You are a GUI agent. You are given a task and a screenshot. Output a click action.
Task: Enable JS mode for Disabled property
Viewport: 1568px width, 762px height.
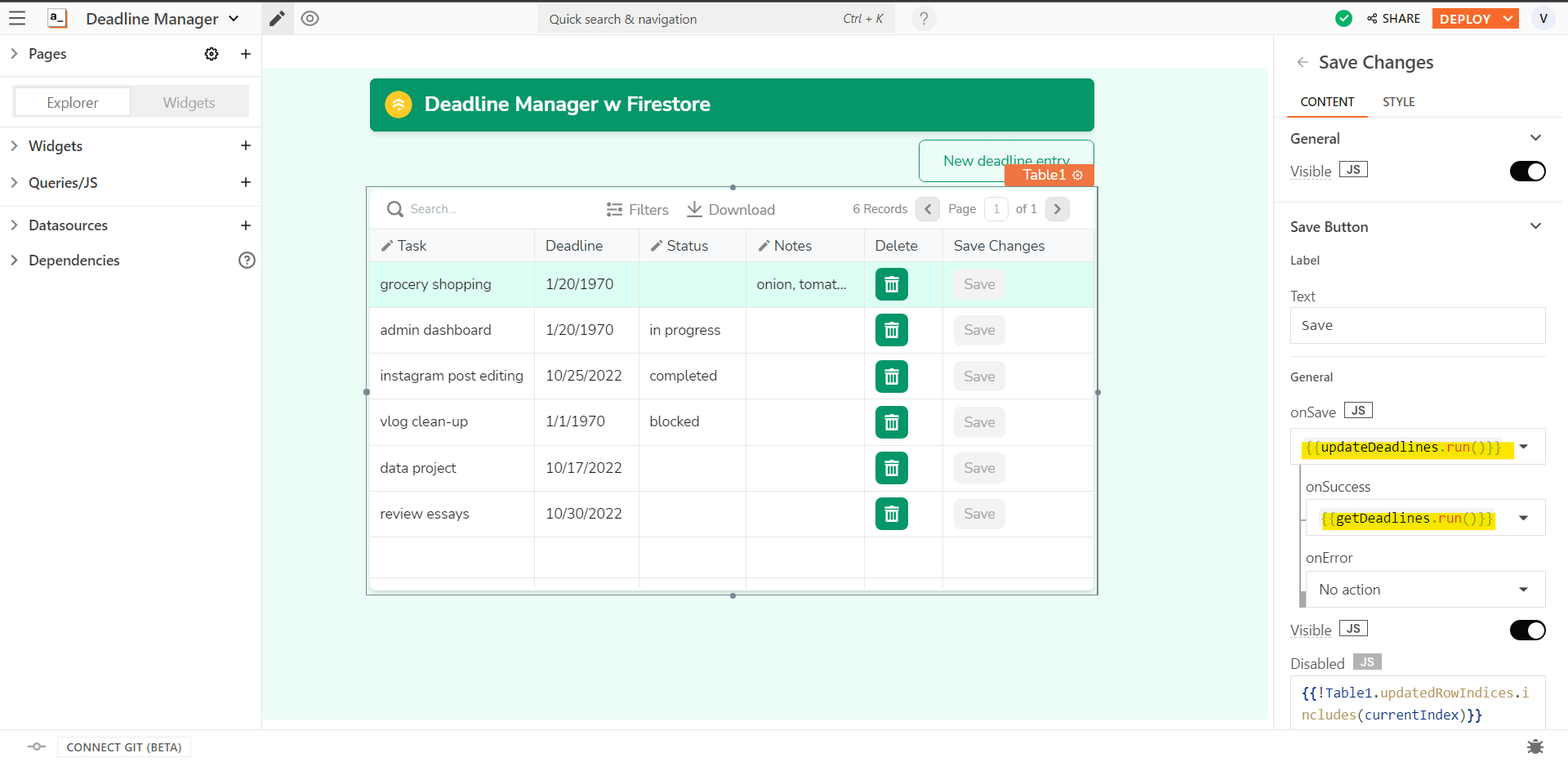[x=1366, y=662]
